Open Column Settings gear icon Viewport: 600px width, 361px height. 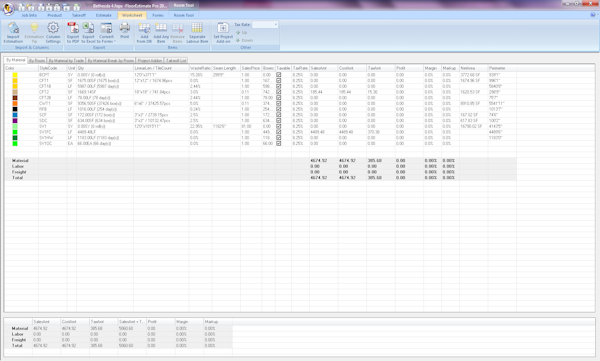(53, 28)
